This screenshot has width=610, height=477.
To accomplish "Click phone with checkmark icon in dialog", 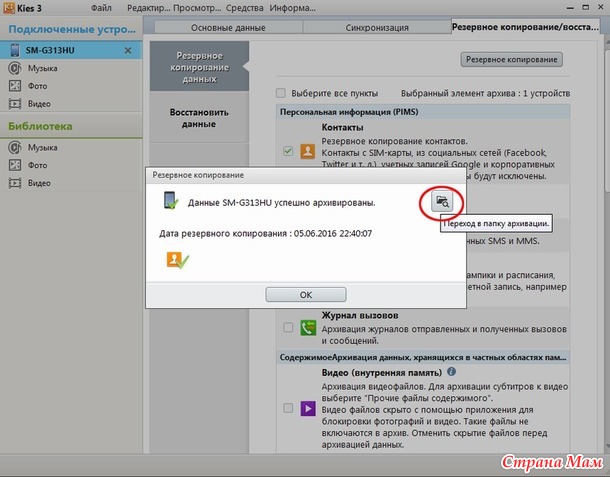I will [x=171, y=201].
